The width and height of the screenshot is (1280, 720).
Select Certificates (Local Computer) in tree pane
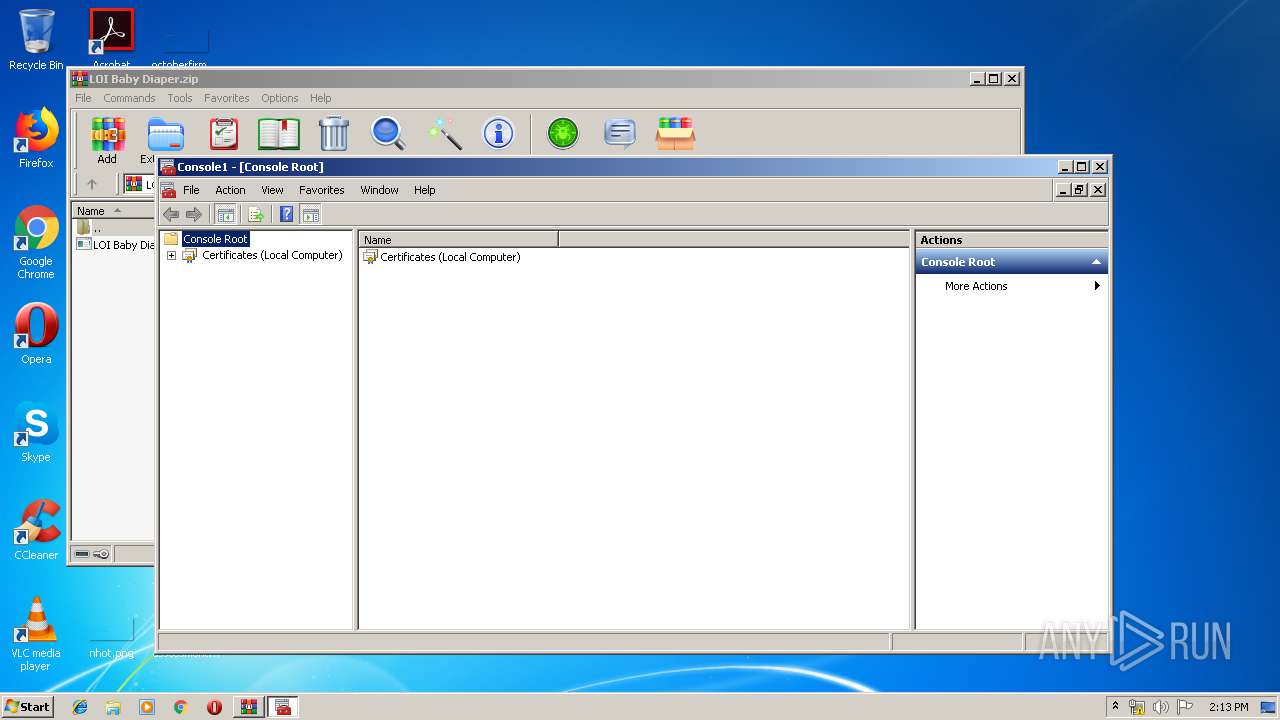[x=272, y=255]
